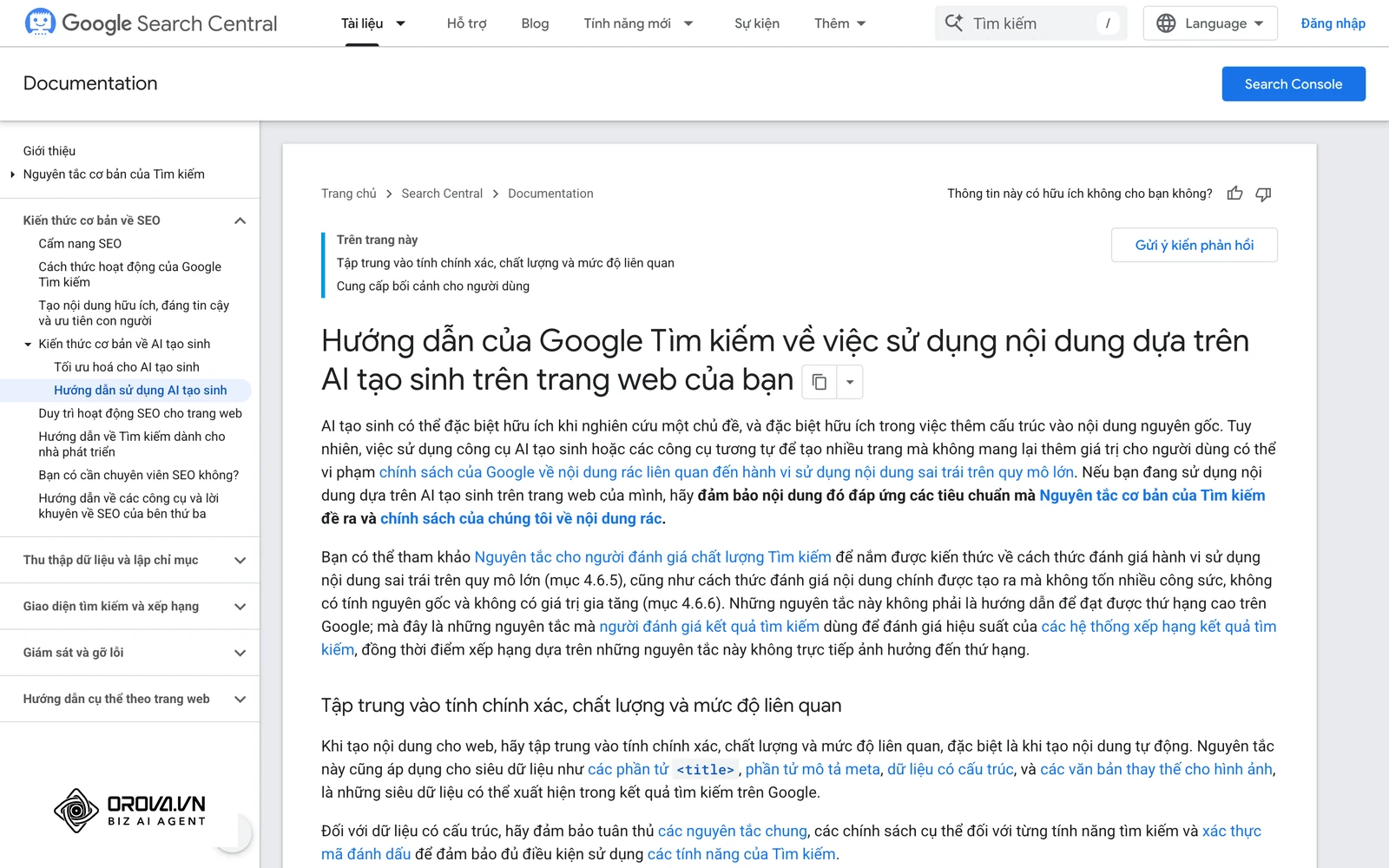Focus the Tìm kiếm search field
This screenshot has height=868, width=1389.
coord(1030,23)
